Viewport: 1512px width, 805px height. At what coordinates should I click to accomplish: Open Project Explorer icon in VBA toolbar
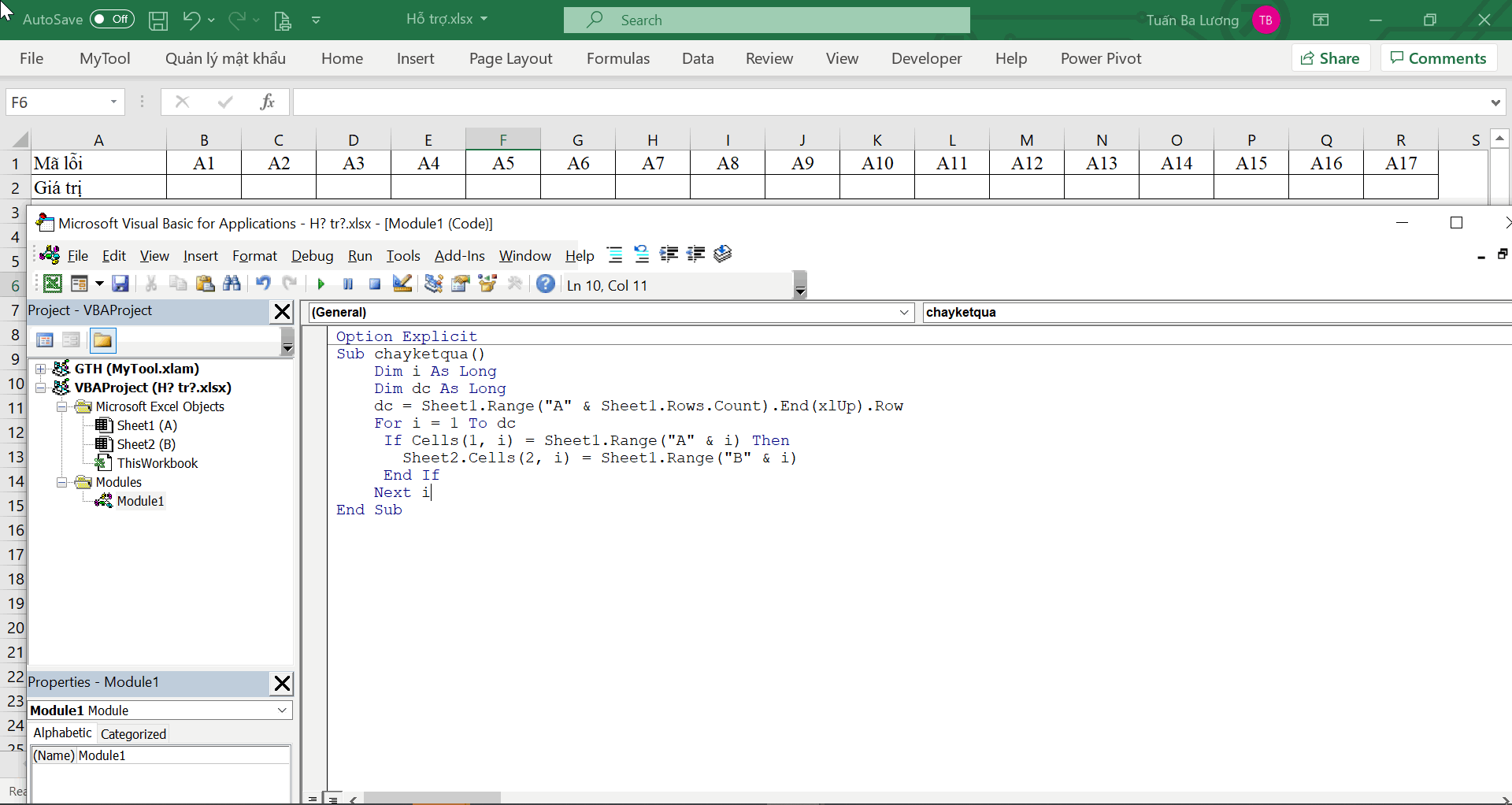(x=433, y=284)
